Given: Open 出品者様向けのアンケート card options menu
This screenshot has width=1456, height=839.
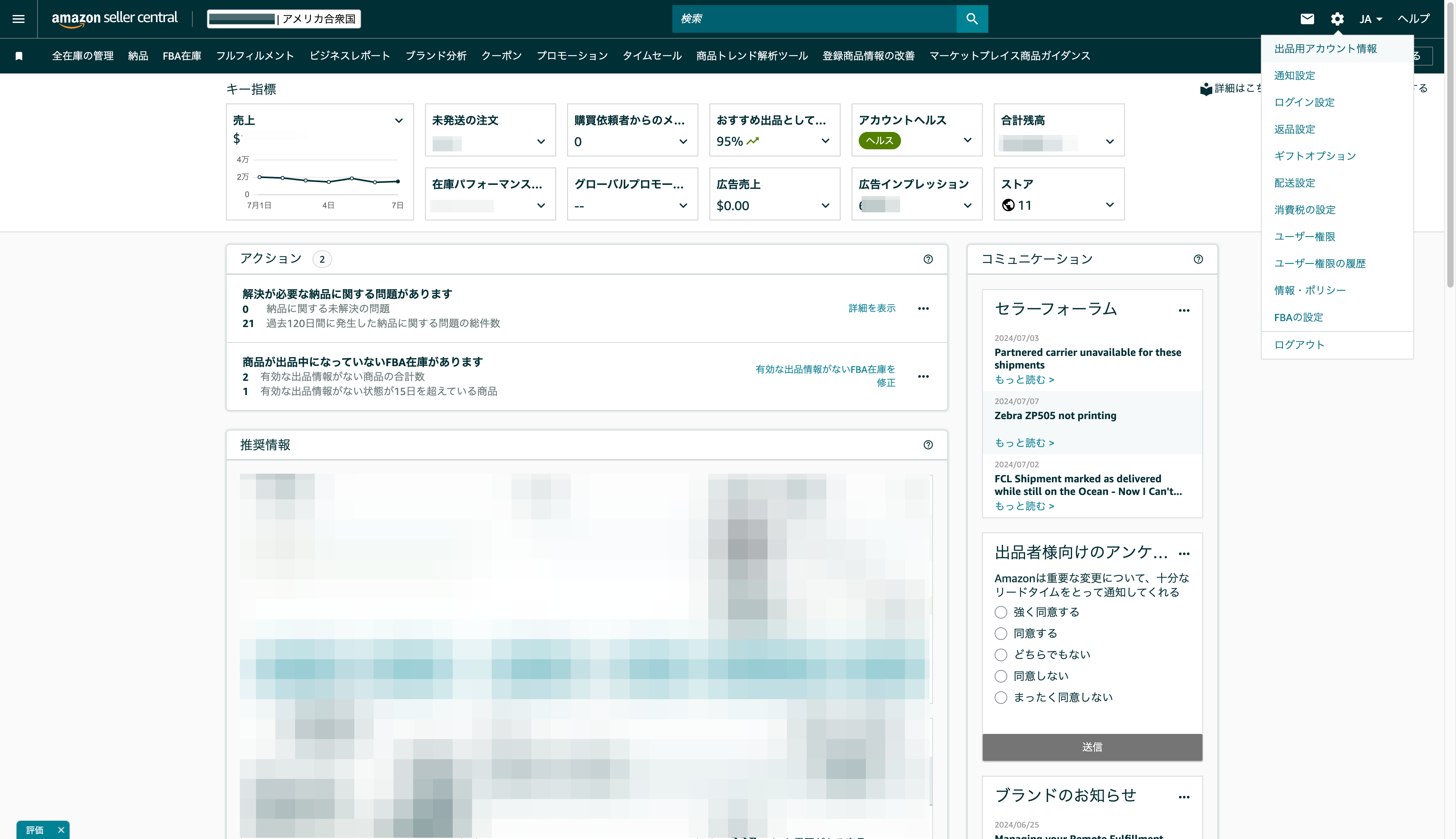Looking at the screenshot, I should [x=1183, y=554].
